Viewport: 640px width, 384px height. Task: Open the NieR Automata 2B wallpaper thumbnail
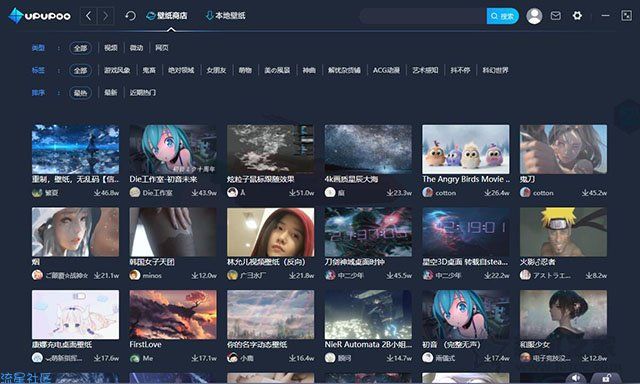[368, 315]
